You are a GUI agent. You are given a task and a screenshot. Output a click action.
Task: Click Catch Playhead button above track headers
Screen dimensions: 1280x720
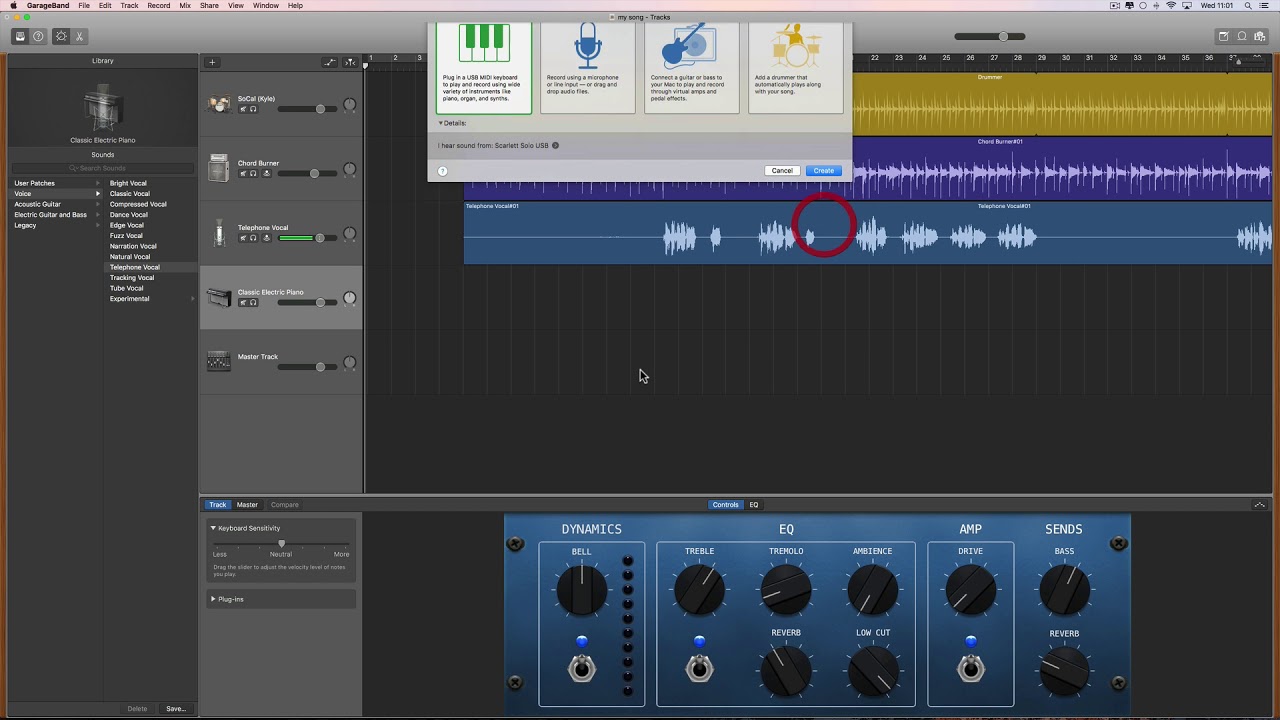tap(350, 62)
